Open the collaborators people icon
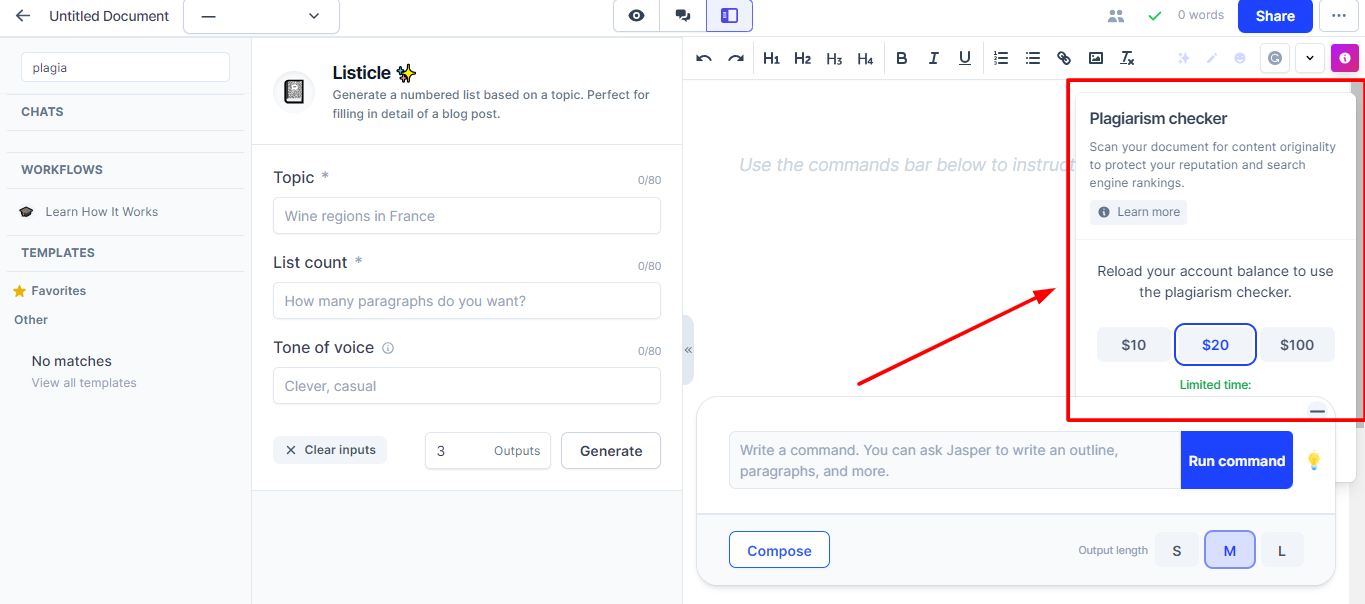 click(x=1116, y=16)
